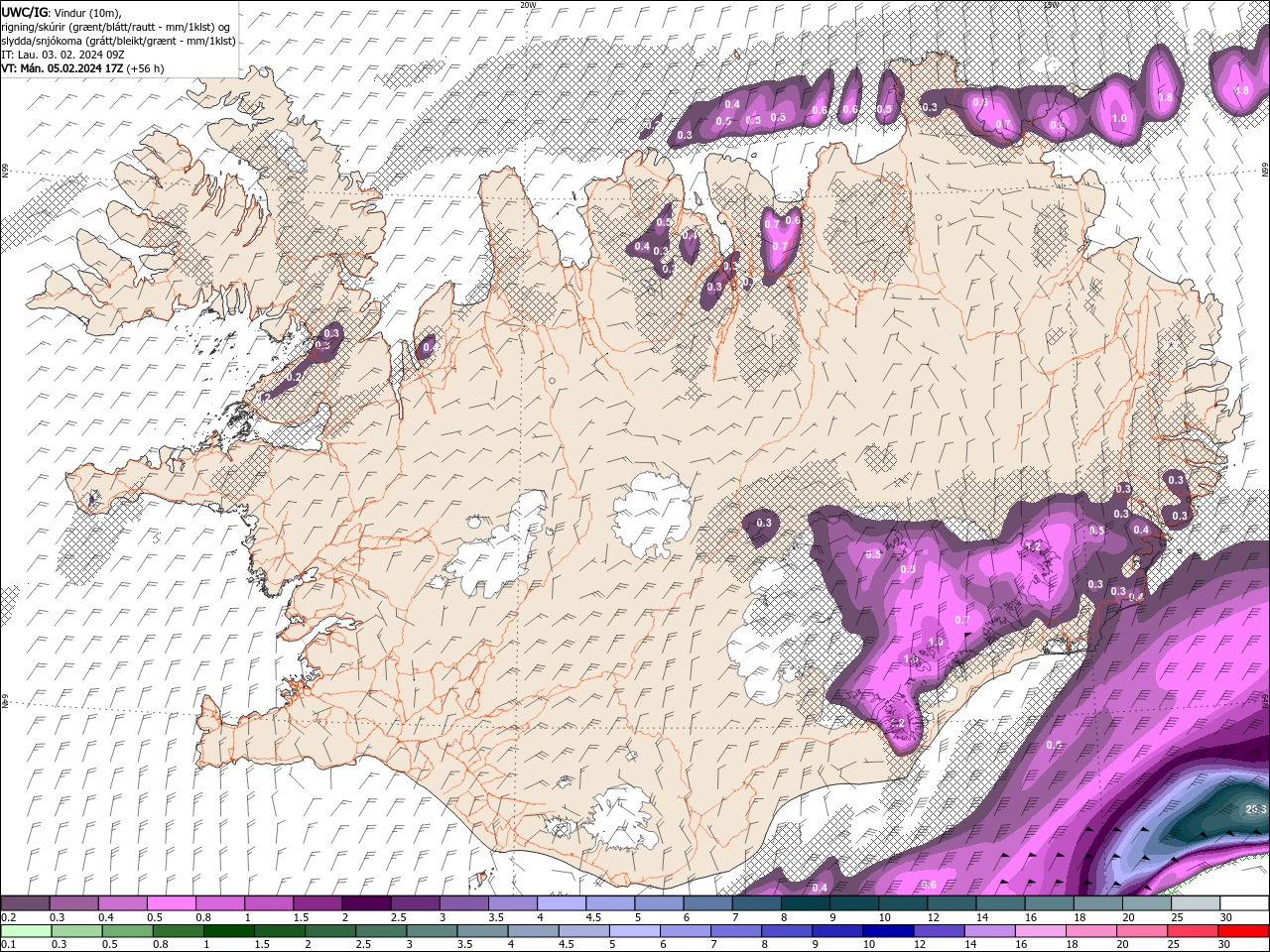Click the 'slydda/snjókoma' legend description line
The height and width of the screenshot is (952, 1270).
coord(118,41)
